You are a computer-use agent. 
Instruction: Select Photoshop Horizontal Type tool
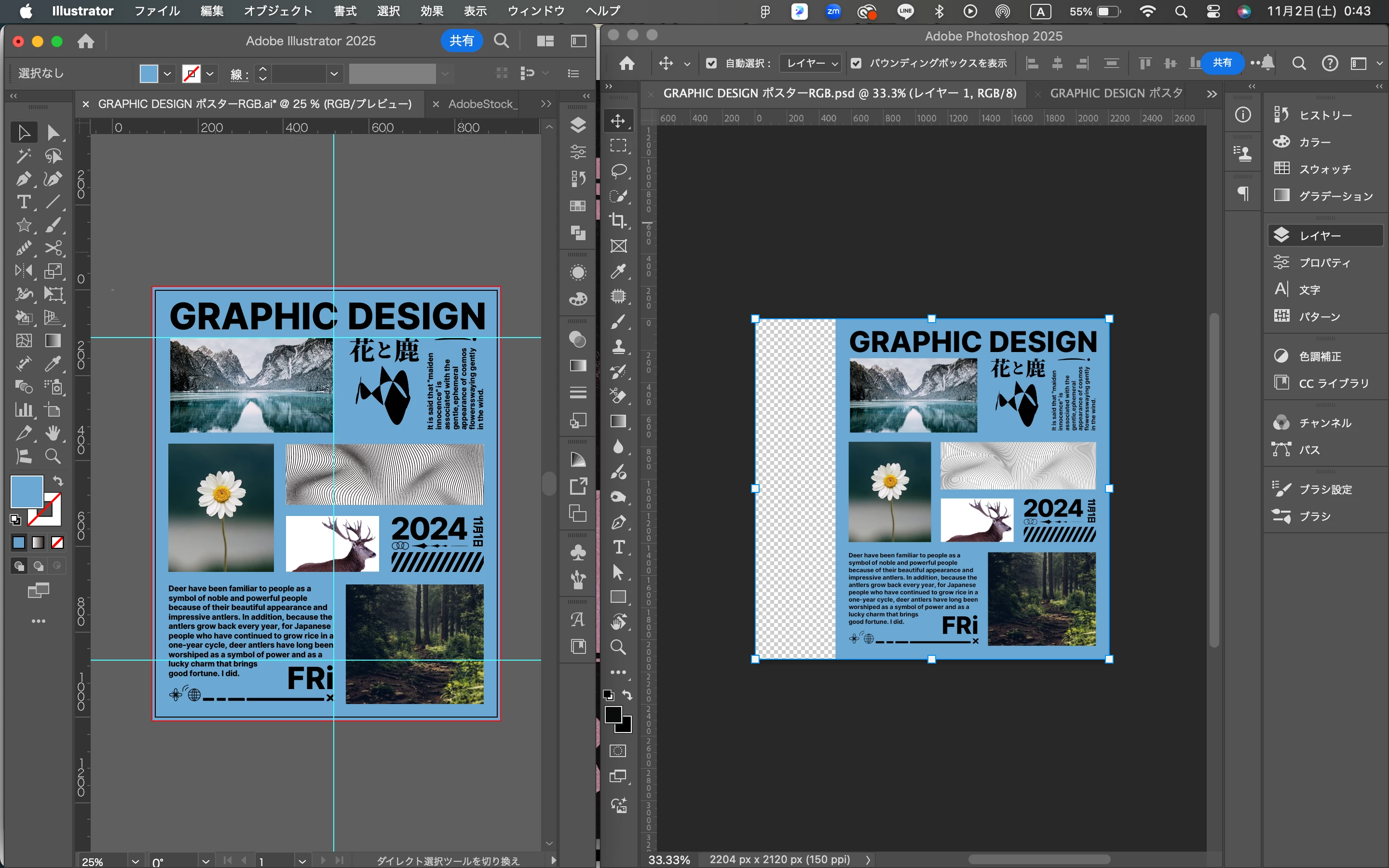618,547
